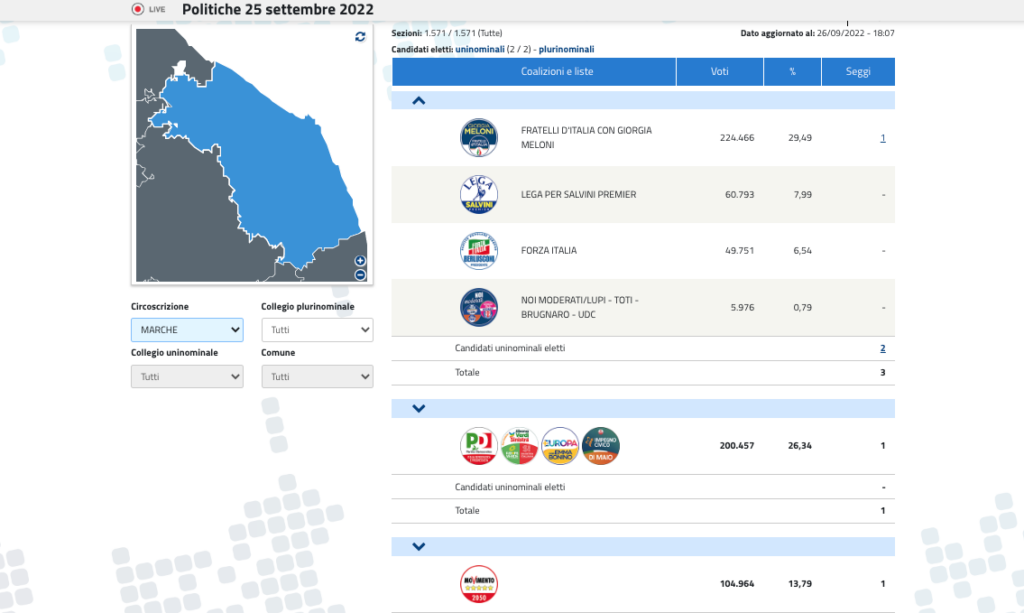Viewport: 1024px width, 613px height.
Task: Click the 29,49 percentage value
Action: point(800,138)
